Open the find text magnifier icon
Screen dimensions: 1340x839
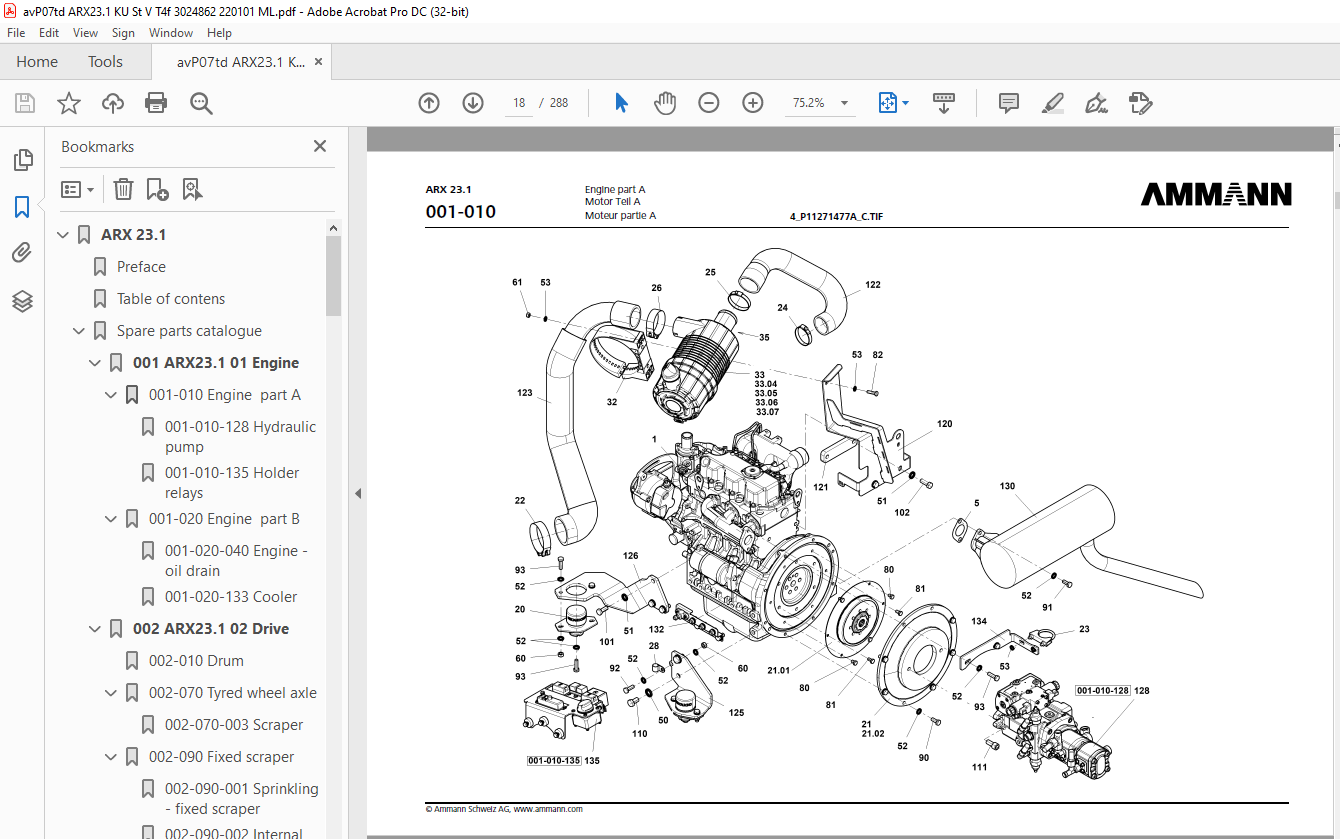click(201, 103)
